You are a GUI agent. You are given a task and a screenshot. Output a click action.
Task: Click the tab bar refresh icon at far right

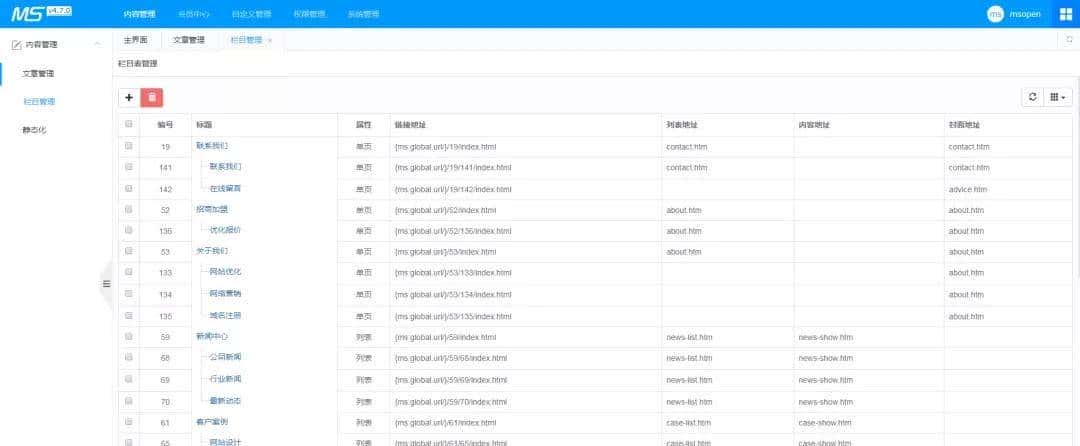[1069, 40]
